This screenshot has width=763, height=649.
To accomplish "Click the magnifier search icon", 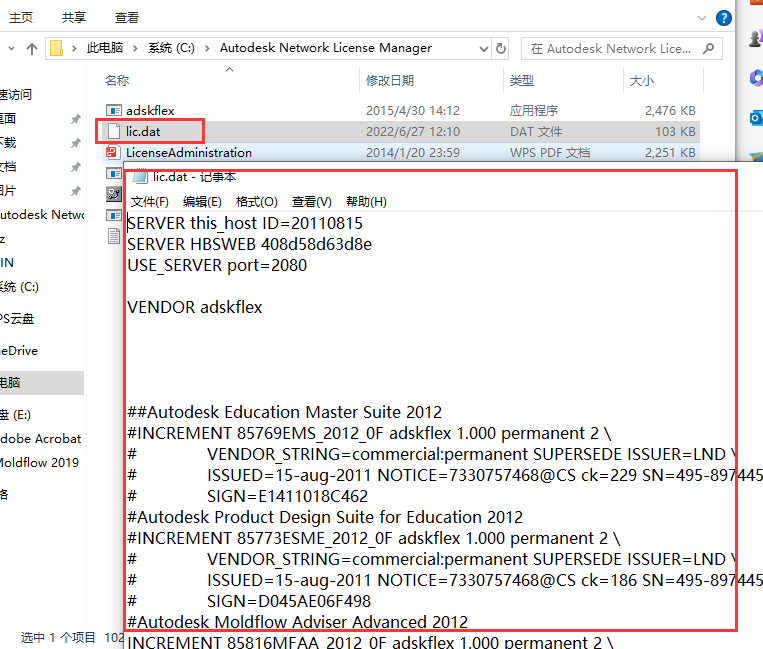I will point(708,48).
